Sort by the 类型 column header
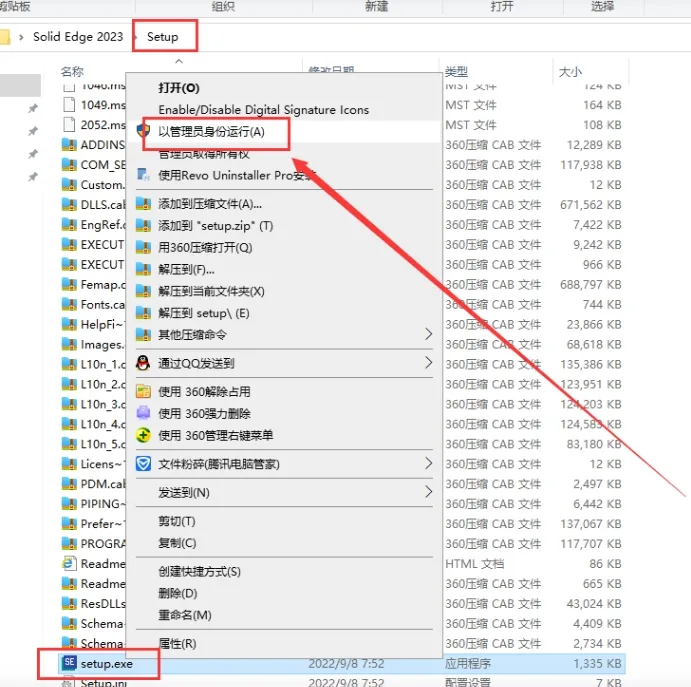691x687 pixels. (x=456, y=71)
